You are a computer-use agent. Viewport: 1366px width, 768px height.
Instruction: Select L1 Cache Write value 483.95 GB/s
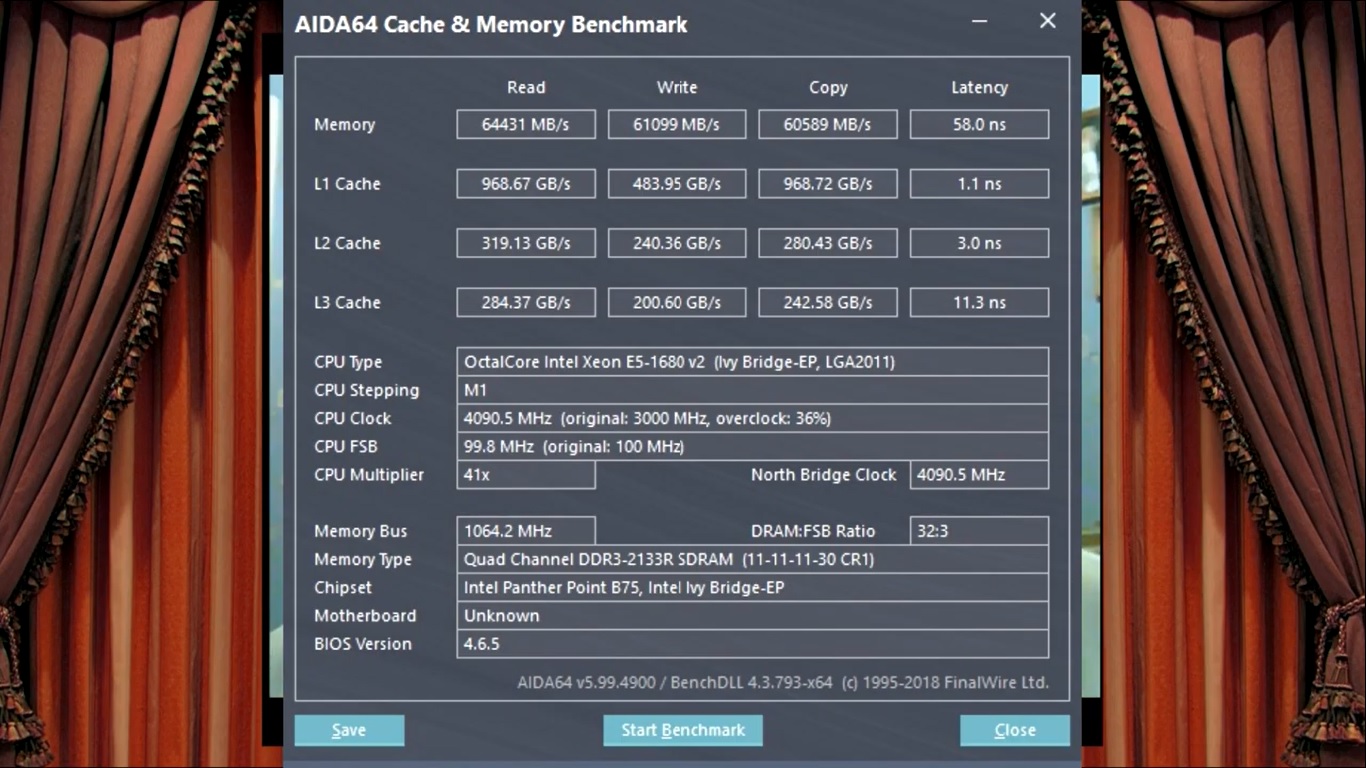(677, 184)
